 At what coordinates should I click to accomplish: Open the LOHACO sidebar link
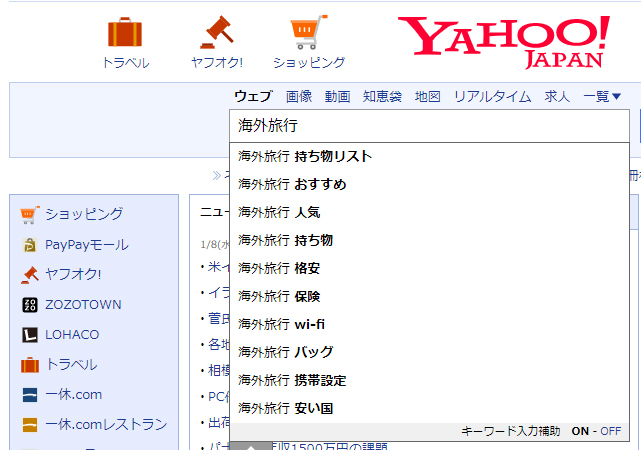click(x=72, y=335)
